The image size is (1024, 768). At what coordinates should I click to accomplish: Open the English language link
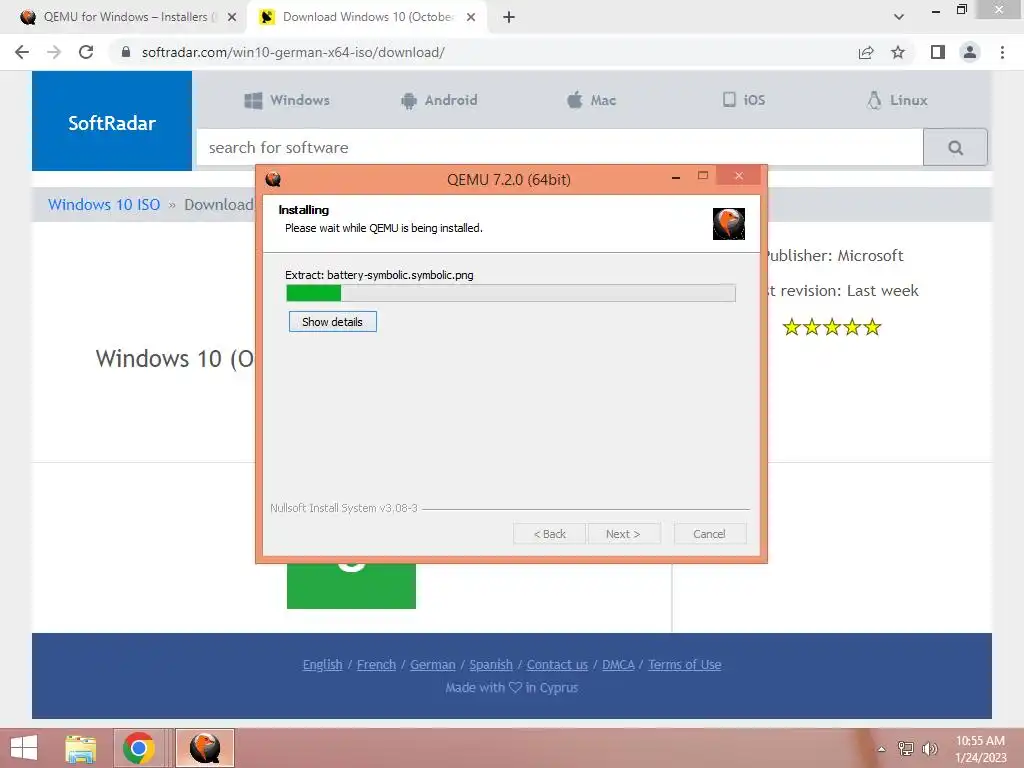click(323, 664)
